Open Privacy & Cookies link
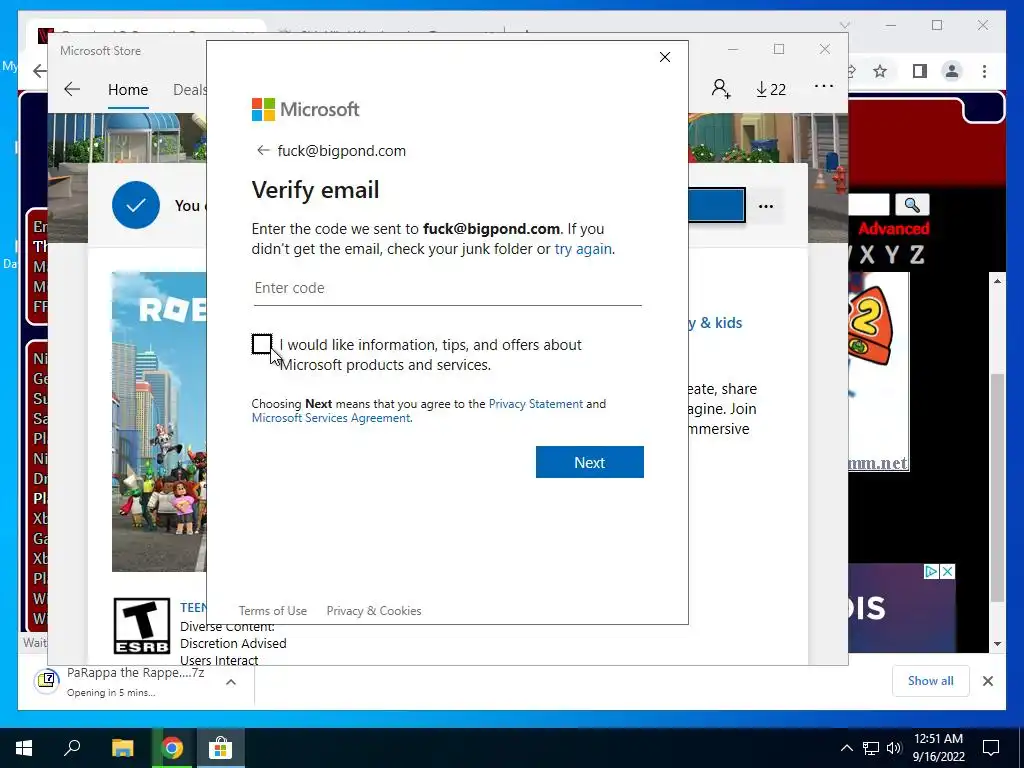The height and width of the screenshot is (768, 1024). tap(374, 611)
